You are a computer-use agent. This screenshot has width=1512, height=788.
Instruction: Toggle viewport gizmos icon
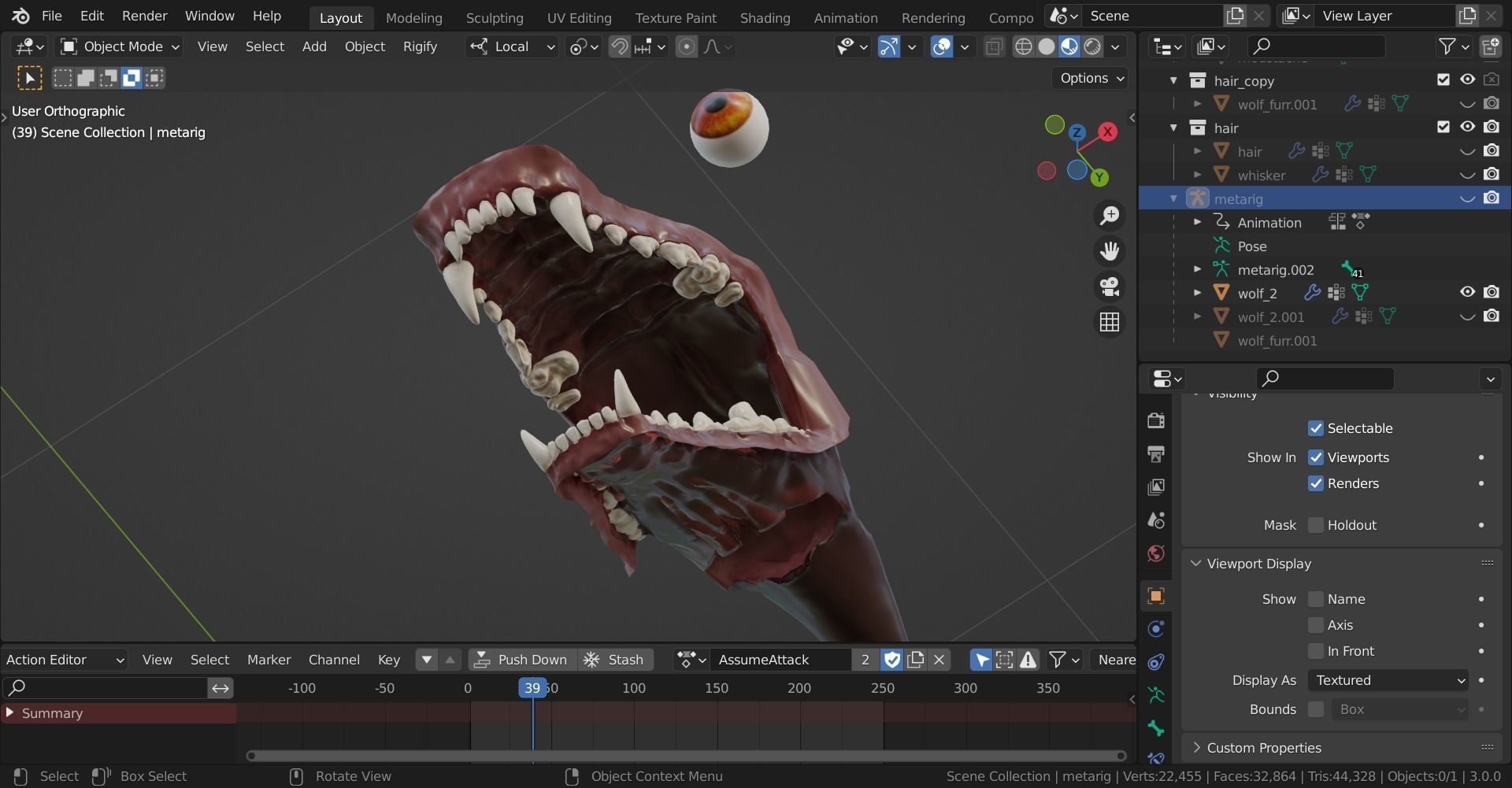pyautogui.click(x=888, y=47)
